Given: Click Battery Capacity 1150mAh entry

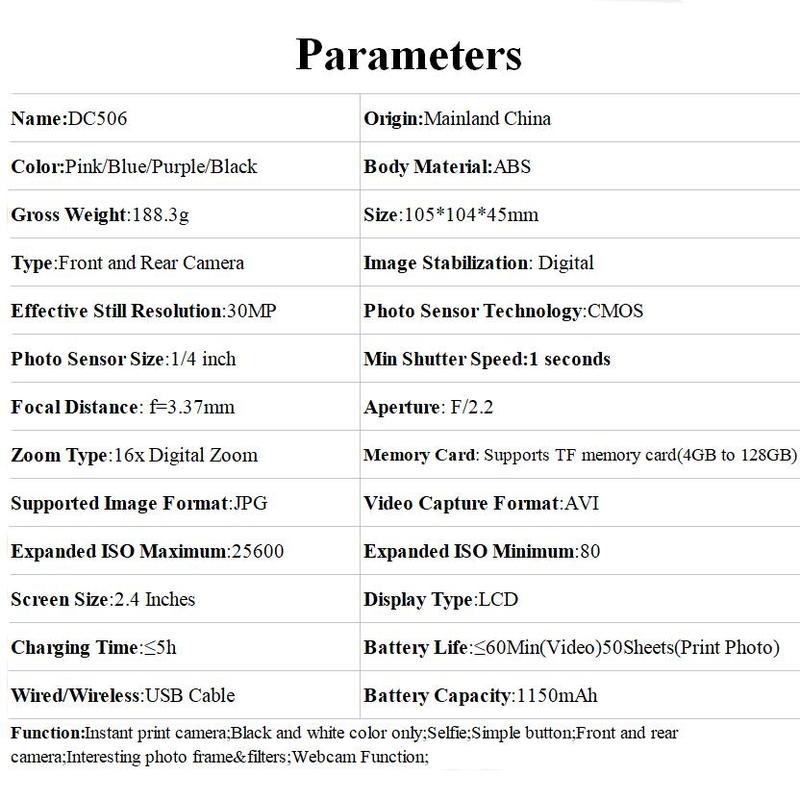Looking at the screenshot, I should coord(480,695).
